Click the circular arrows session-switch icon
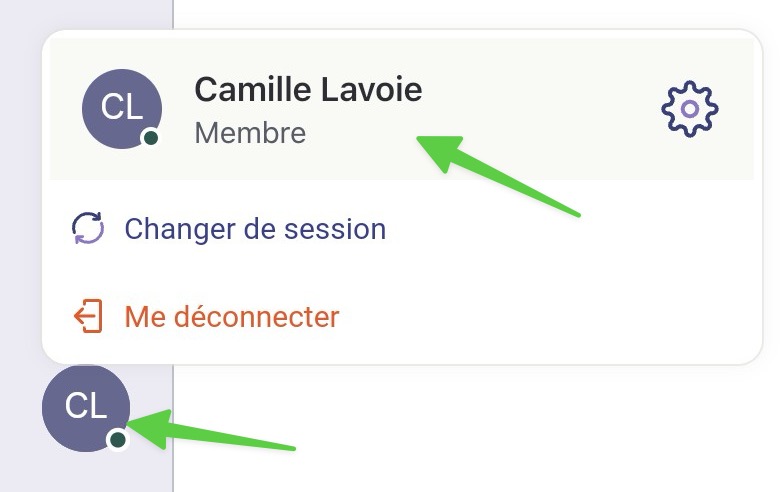This screenshot has height=492, width=784. coord(88,228)
